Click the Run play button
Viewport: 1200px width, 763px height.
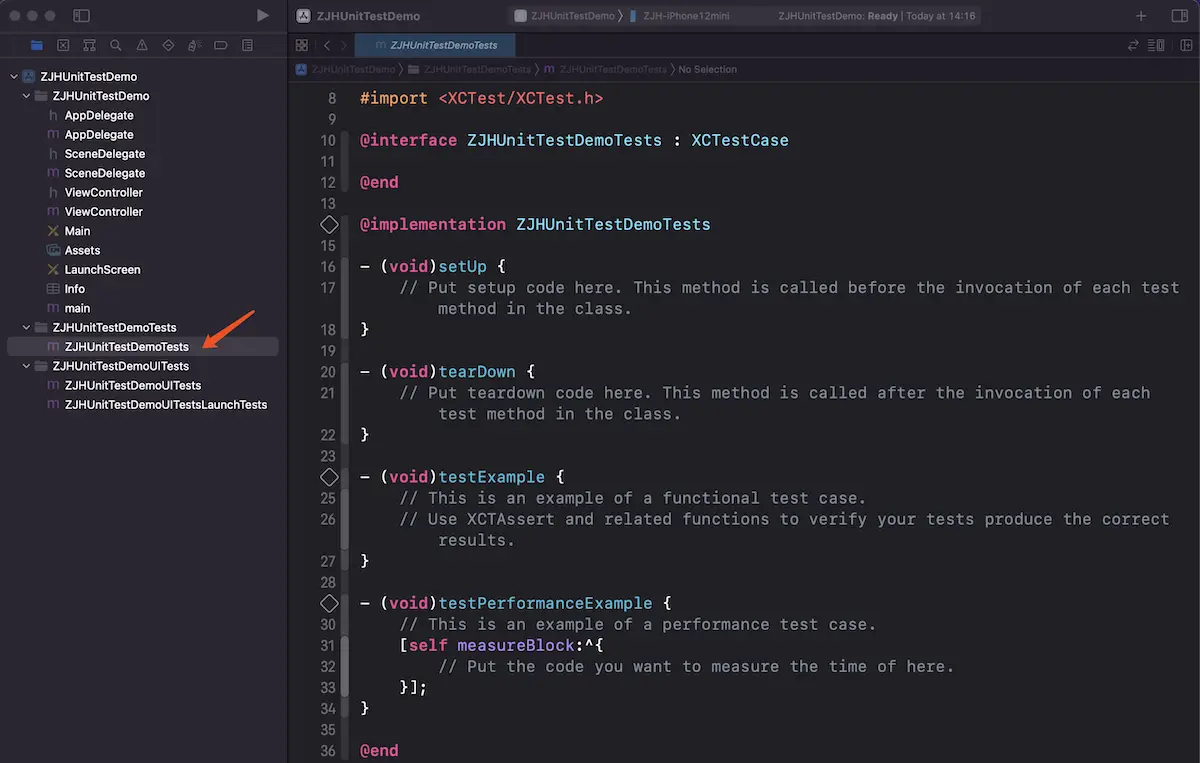(262, 16)
